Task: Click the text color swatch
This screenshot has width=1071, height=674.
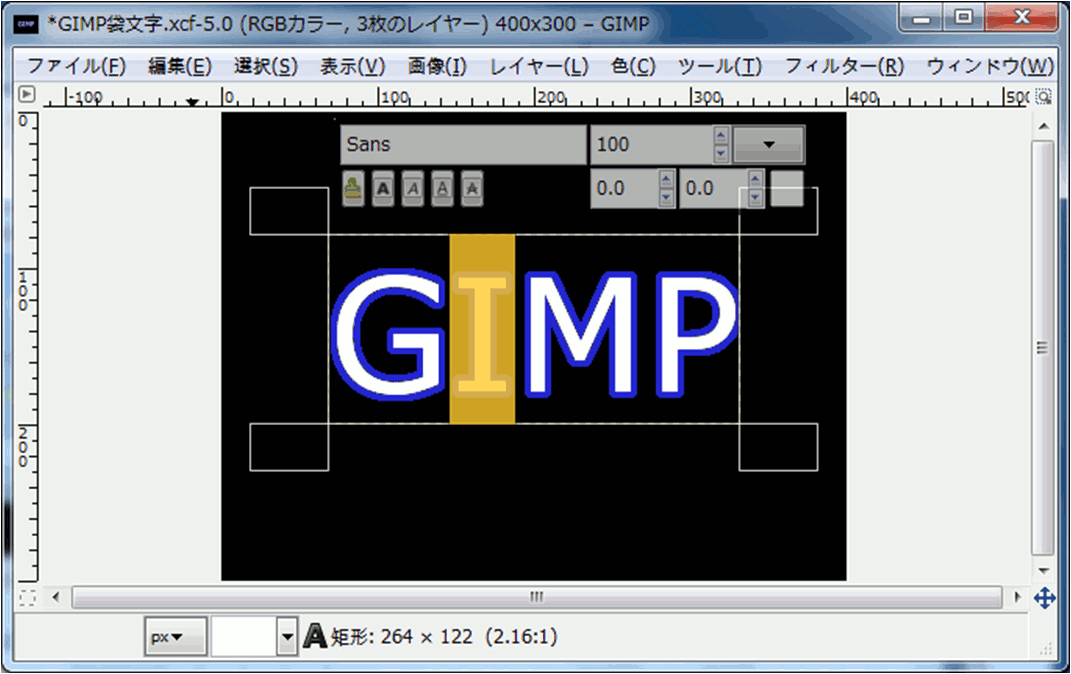Action: pos(787,188)
